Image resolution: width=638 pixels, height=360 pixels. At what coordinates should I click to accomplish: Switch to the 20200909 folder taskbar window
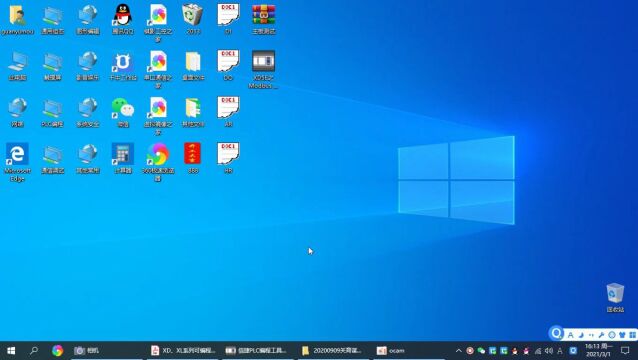click(332, 350)
